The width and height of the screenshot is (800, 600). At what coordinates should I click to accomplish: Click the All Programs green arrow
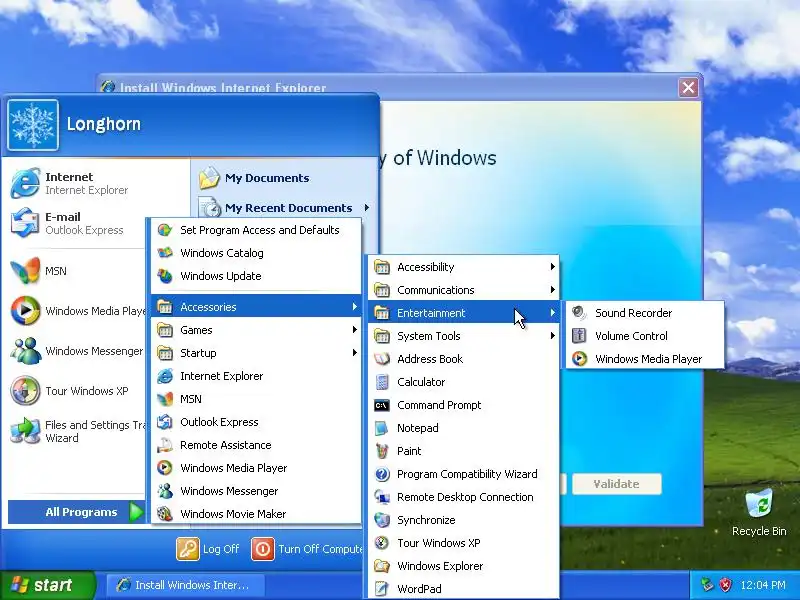pyautogui.click(x=136, y=512)
